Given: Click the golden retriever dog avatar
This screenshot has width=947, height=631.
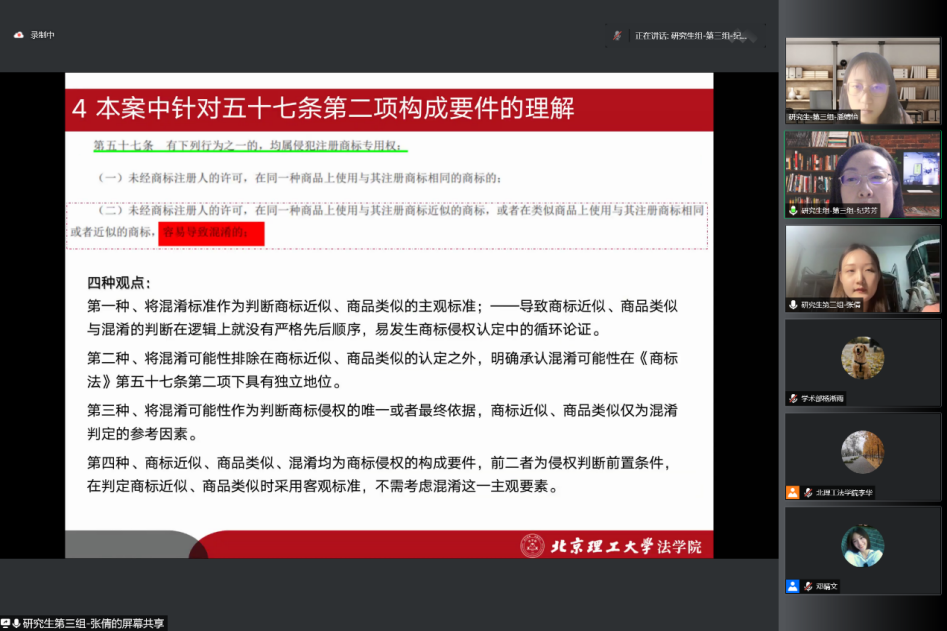Looking at the screenshot, I should coord(862,357).
